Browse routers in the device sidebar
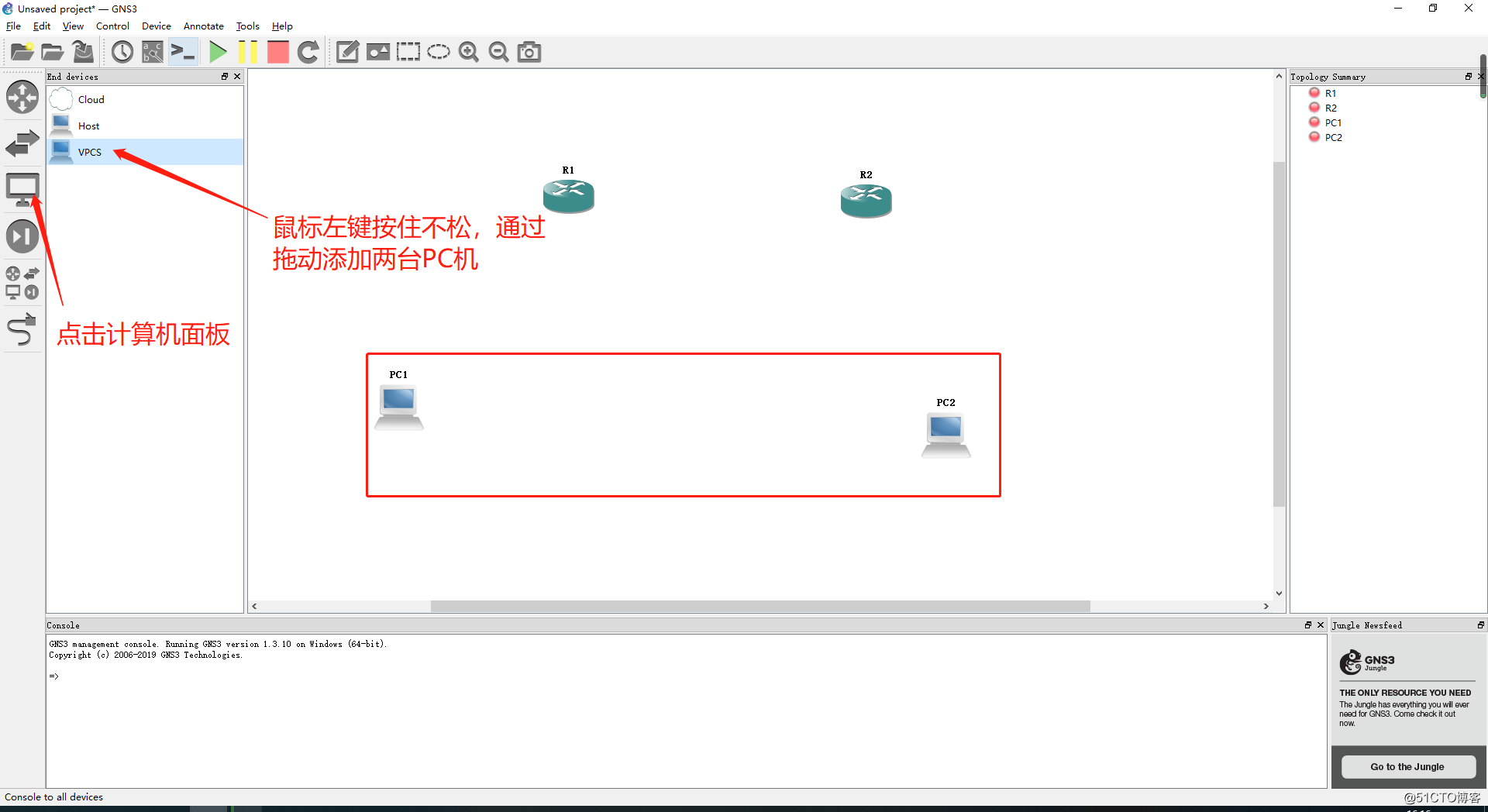This screenshot has height=812, width=1488. [x=22, y=97]
